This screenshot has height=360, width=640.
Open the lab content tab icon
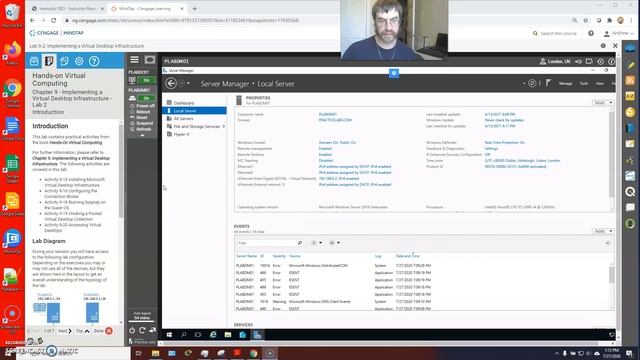tap(34, 61)
